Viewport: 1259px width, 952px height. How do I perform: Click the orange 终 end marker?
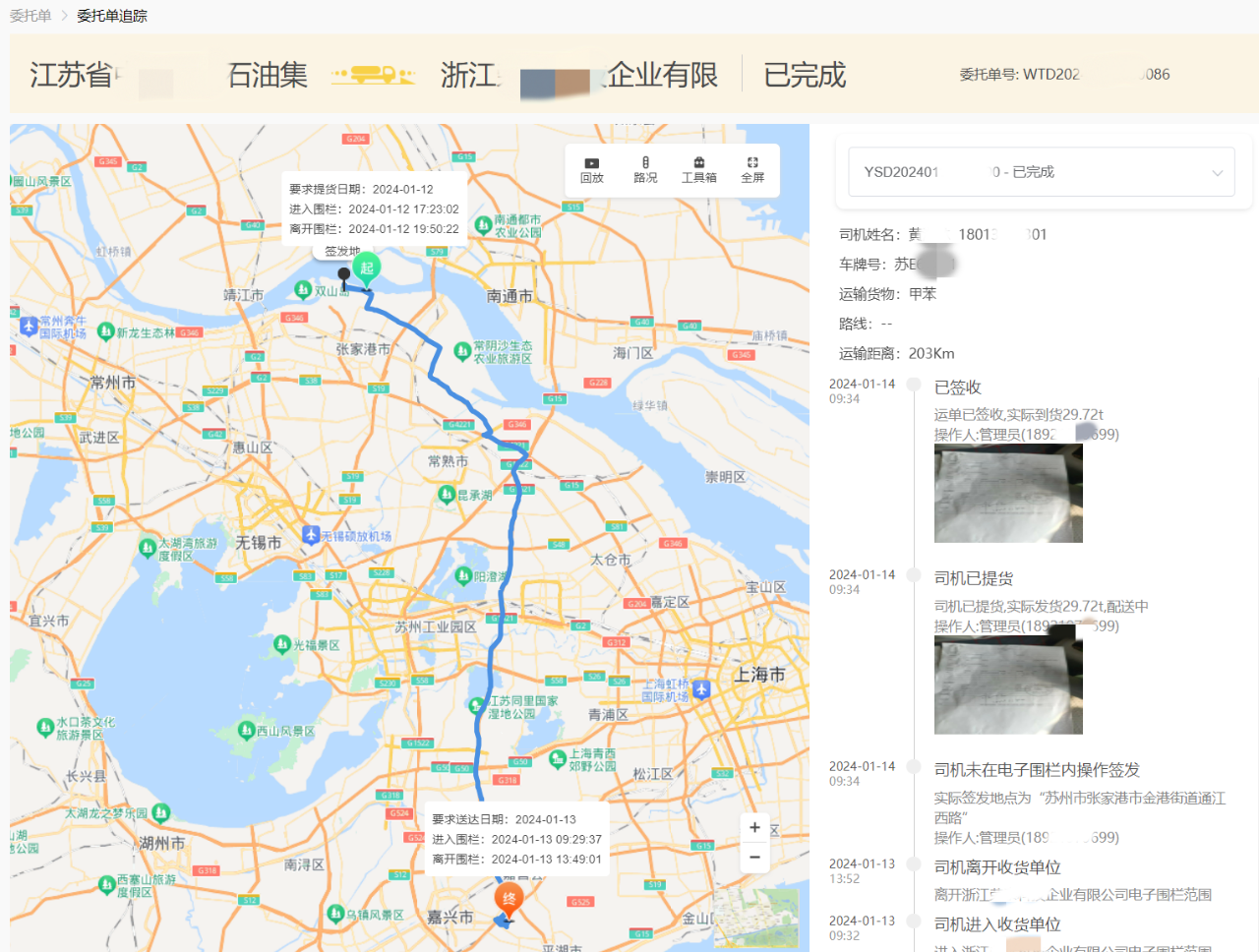(x=509, y=899)
